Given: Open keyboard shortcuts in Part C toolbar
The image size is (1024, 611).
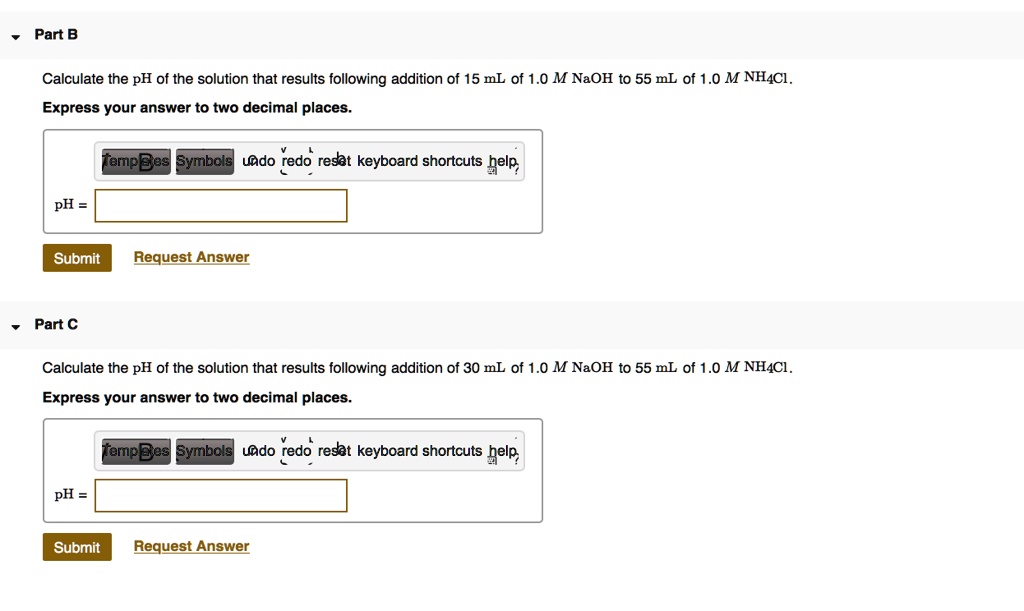Looking at the screenshot, I should 419,451.
